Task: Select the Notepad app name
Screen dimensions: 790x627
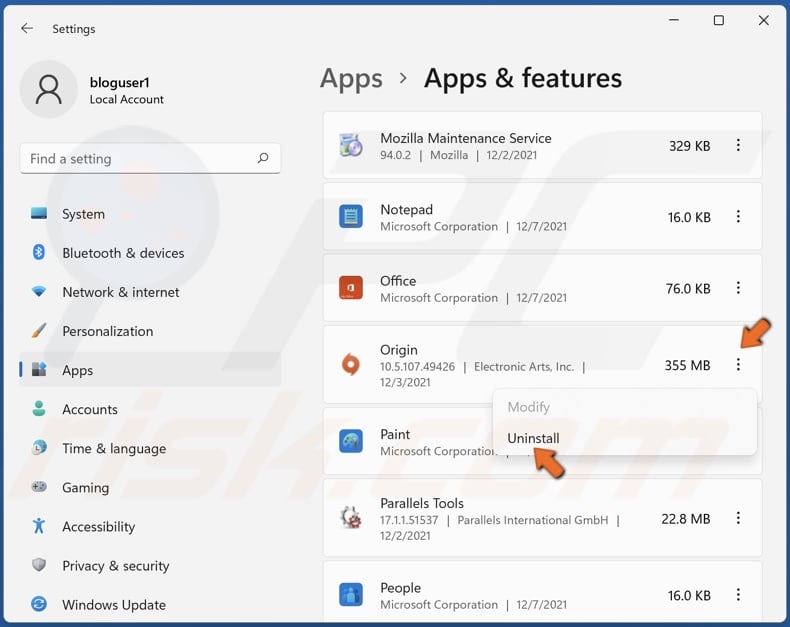Action: click(406, 209)
